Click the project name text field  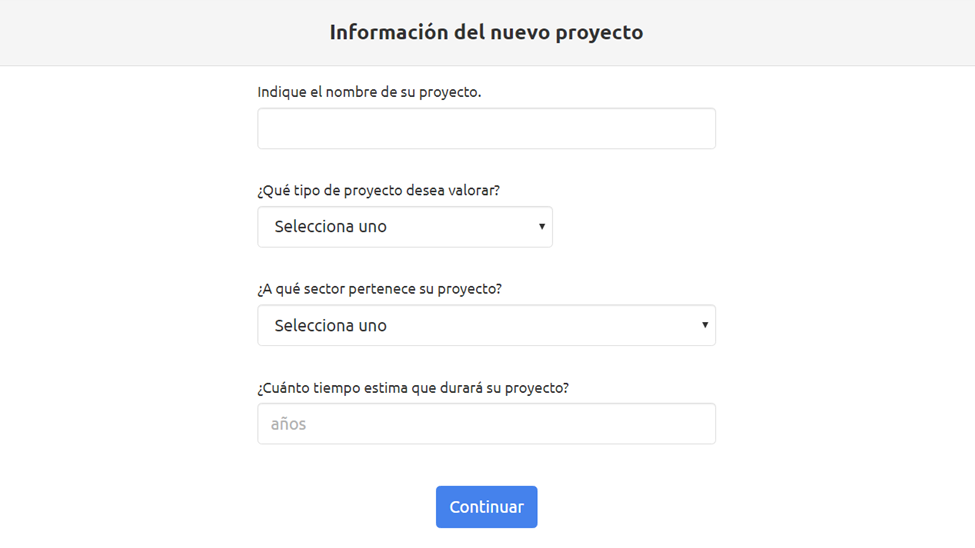(x=486, y=129)
